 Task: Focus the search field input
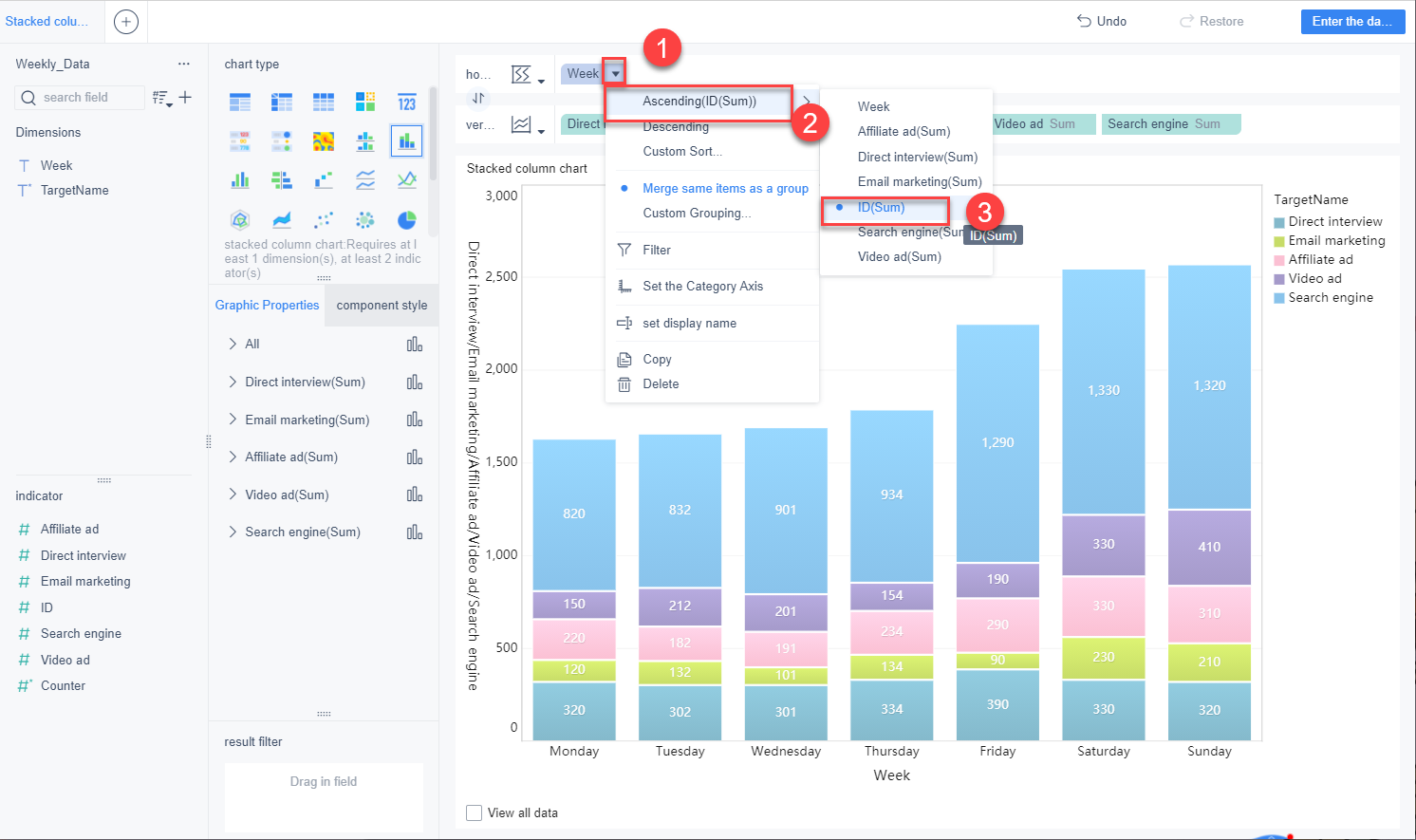pyautogui.click(x=81, y=97)
